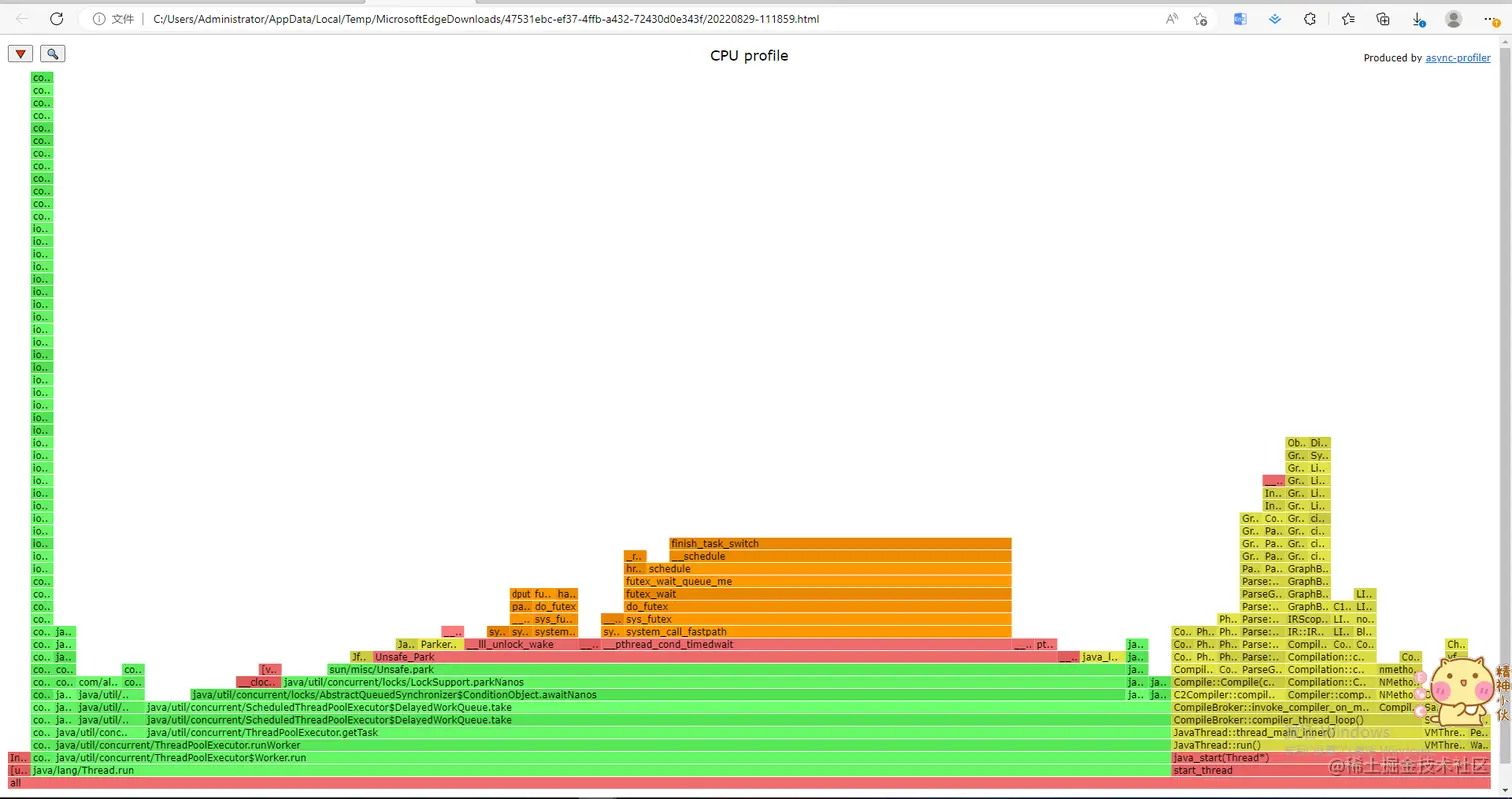Zoom into the java/lang/Thread.run frame
This screenshot has height=799, width=1512.
tap(601, 770)
